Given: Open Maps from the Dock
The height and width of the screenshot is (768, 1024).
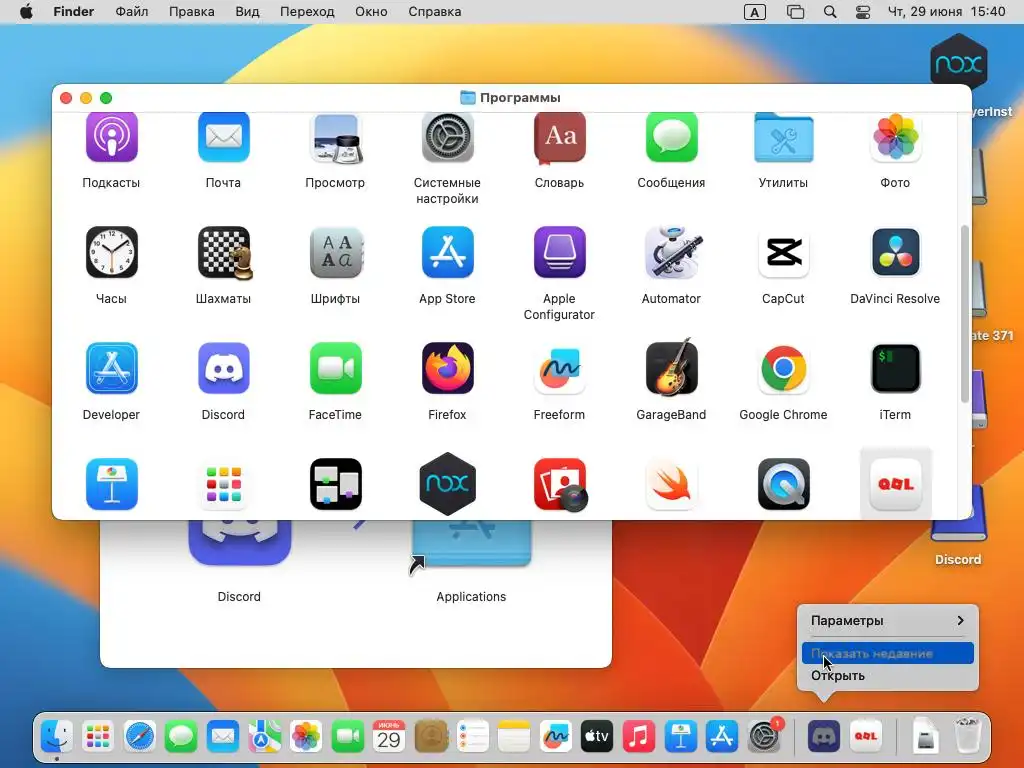Looking at the screenshot, I should pyautogui.click(x=264, y=737).
